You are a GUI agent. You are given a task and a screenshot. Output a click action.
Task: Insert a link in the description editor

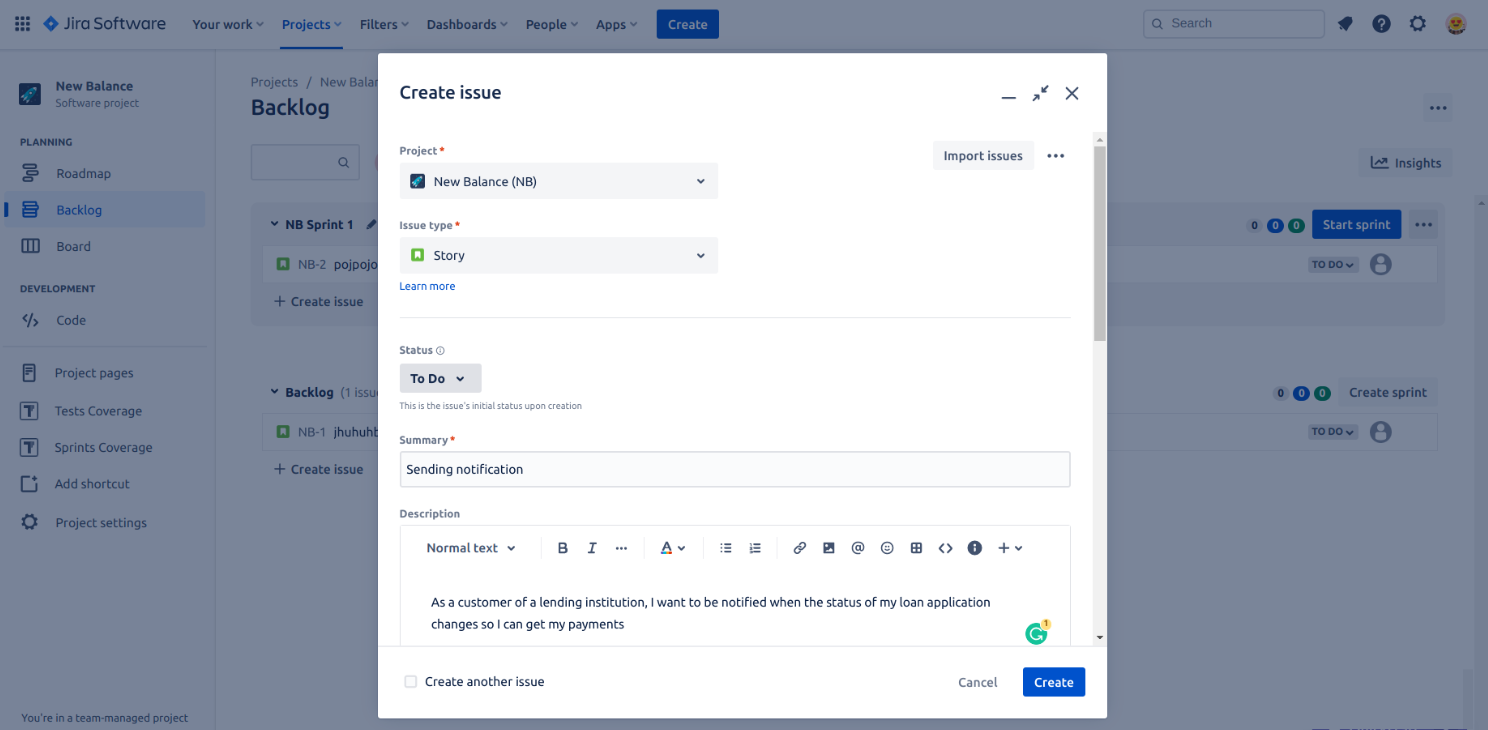(x=799, y=547)
